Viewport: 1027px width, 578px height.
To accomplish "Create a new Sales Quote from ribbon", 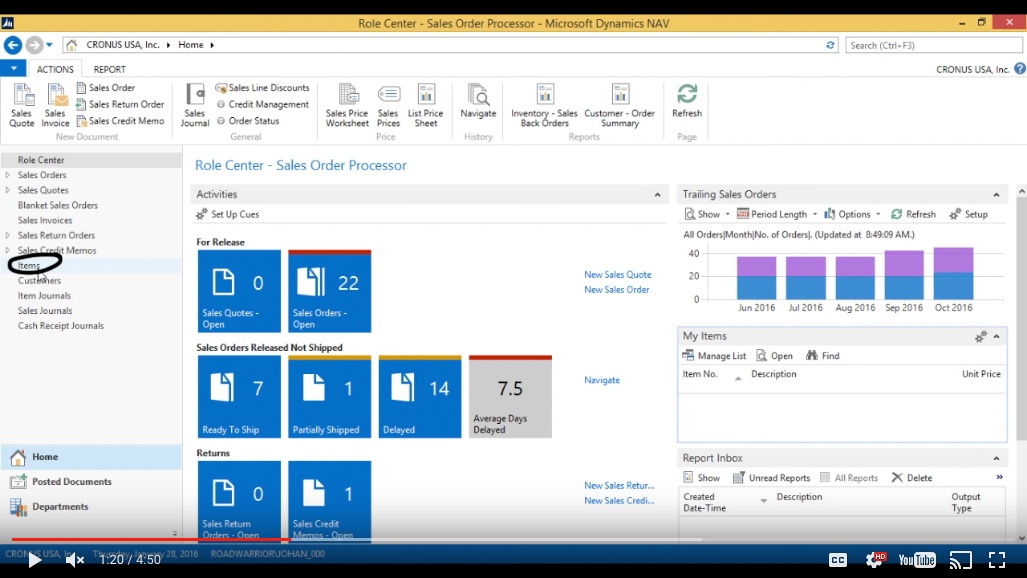I will [22, 105].
